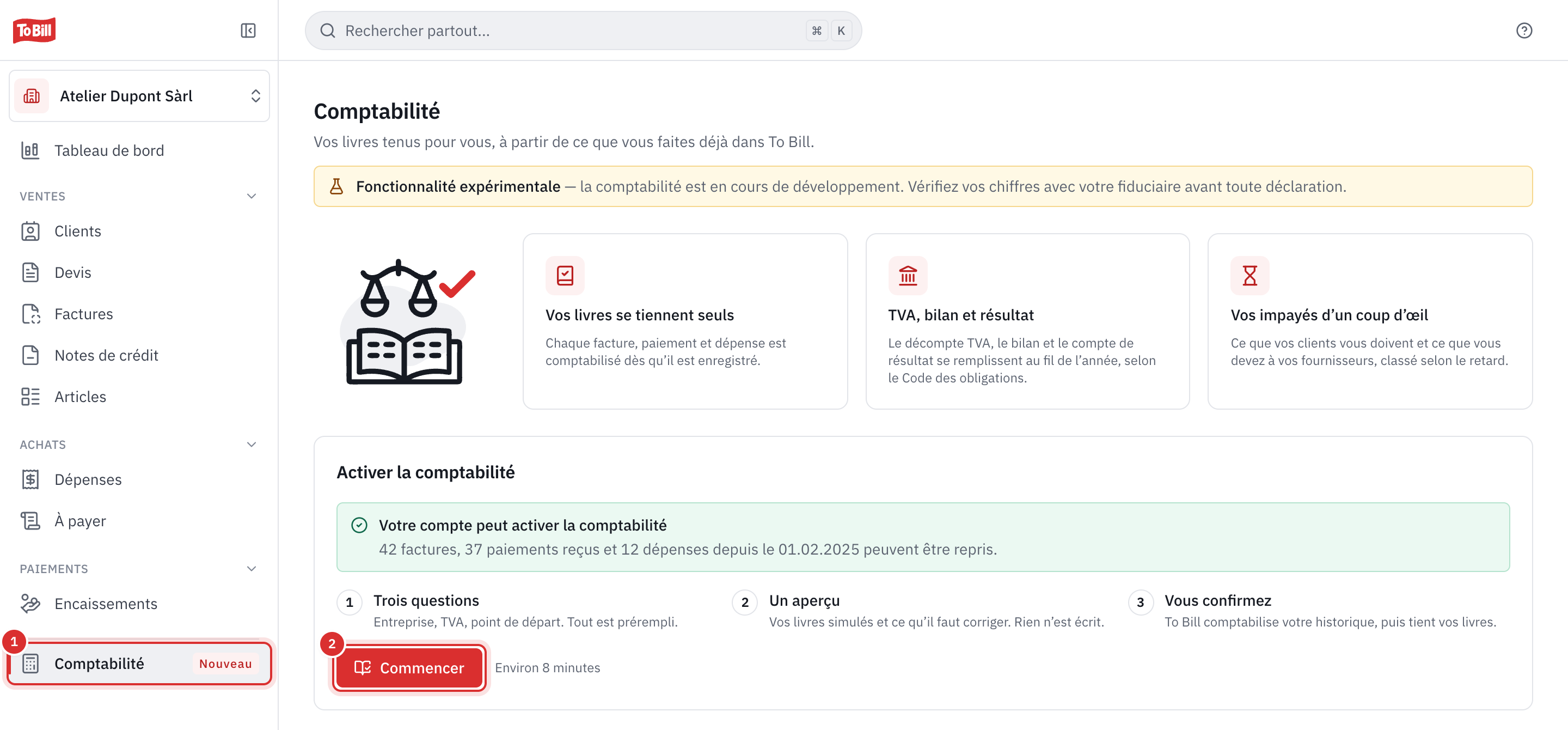This screenshot has width=1568, height=730.
Task: Click 'Activer la comptabilité' heading
Action: [425, 472]
